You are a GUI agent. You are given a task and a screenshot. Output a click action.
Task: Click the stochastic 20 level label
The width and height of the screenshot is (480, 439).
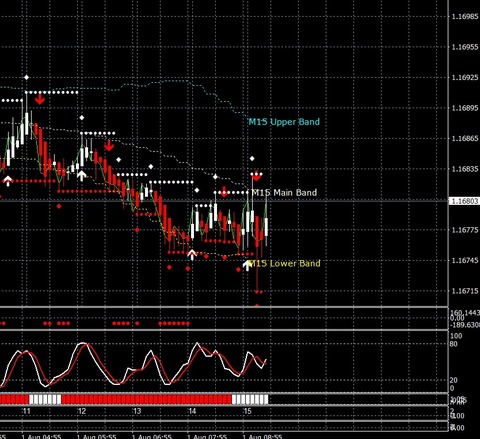[x=454, y=380]
